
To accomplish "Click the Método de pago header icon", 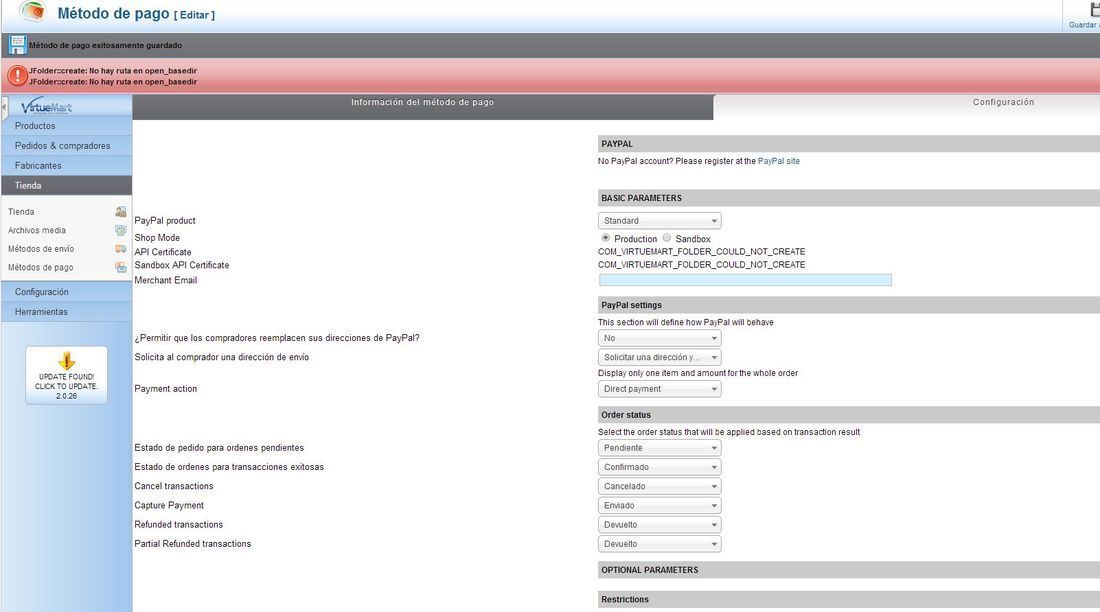I will [x=32, y=11].
